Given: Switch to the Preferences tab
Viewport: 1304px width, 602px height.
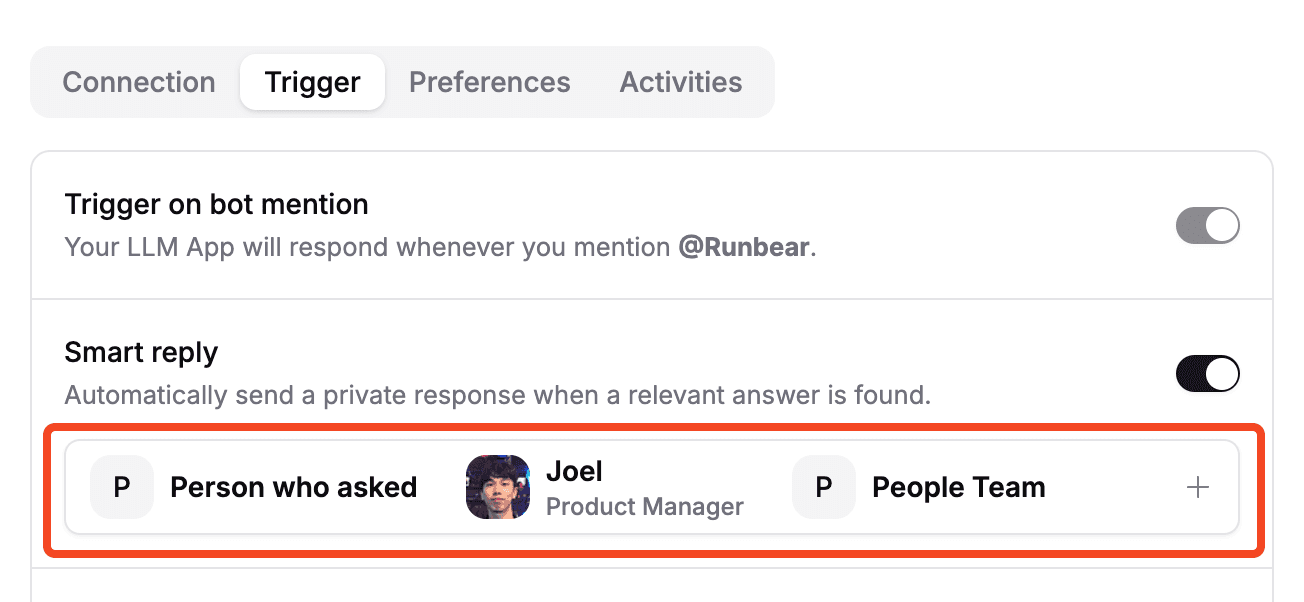Looking at the screenshot, I should tap(489, 82).
